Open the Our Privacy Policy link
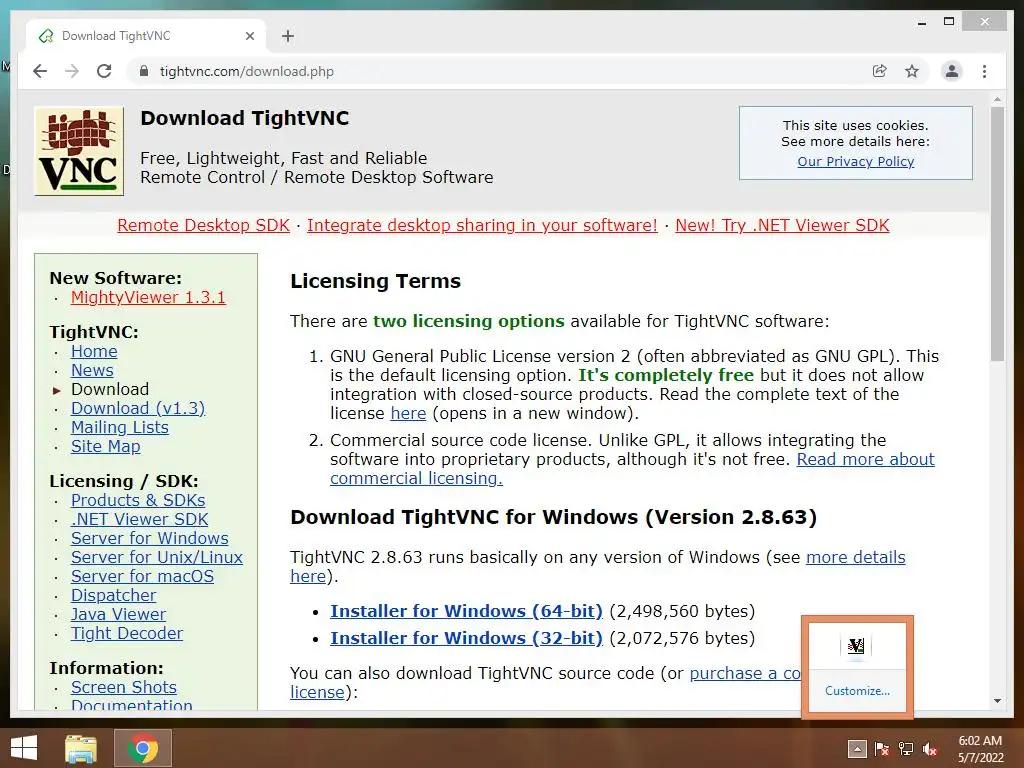1024x768 pixels. tap(856, 161)
